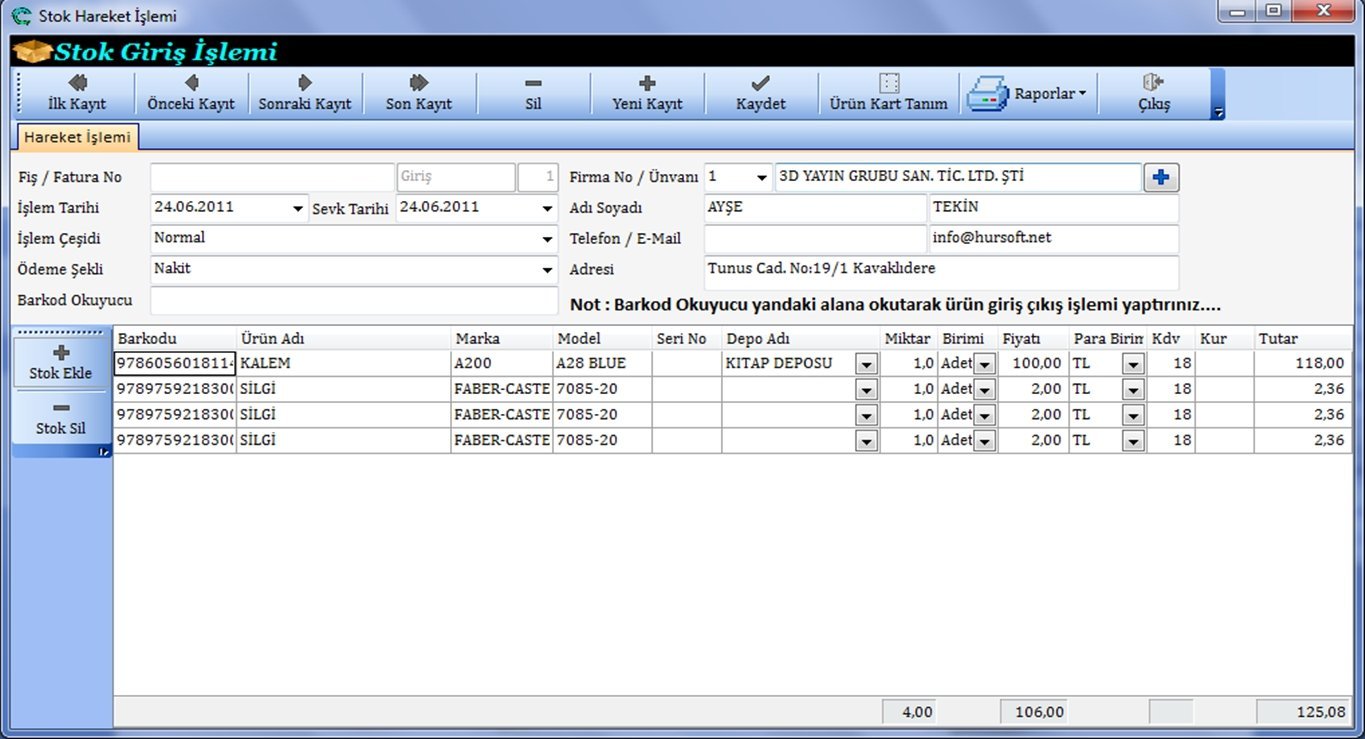Viewport: 1365px width, 739px height.
Task: Open Depo Adı dropdown in KALEM row
Action: (866, 364)
